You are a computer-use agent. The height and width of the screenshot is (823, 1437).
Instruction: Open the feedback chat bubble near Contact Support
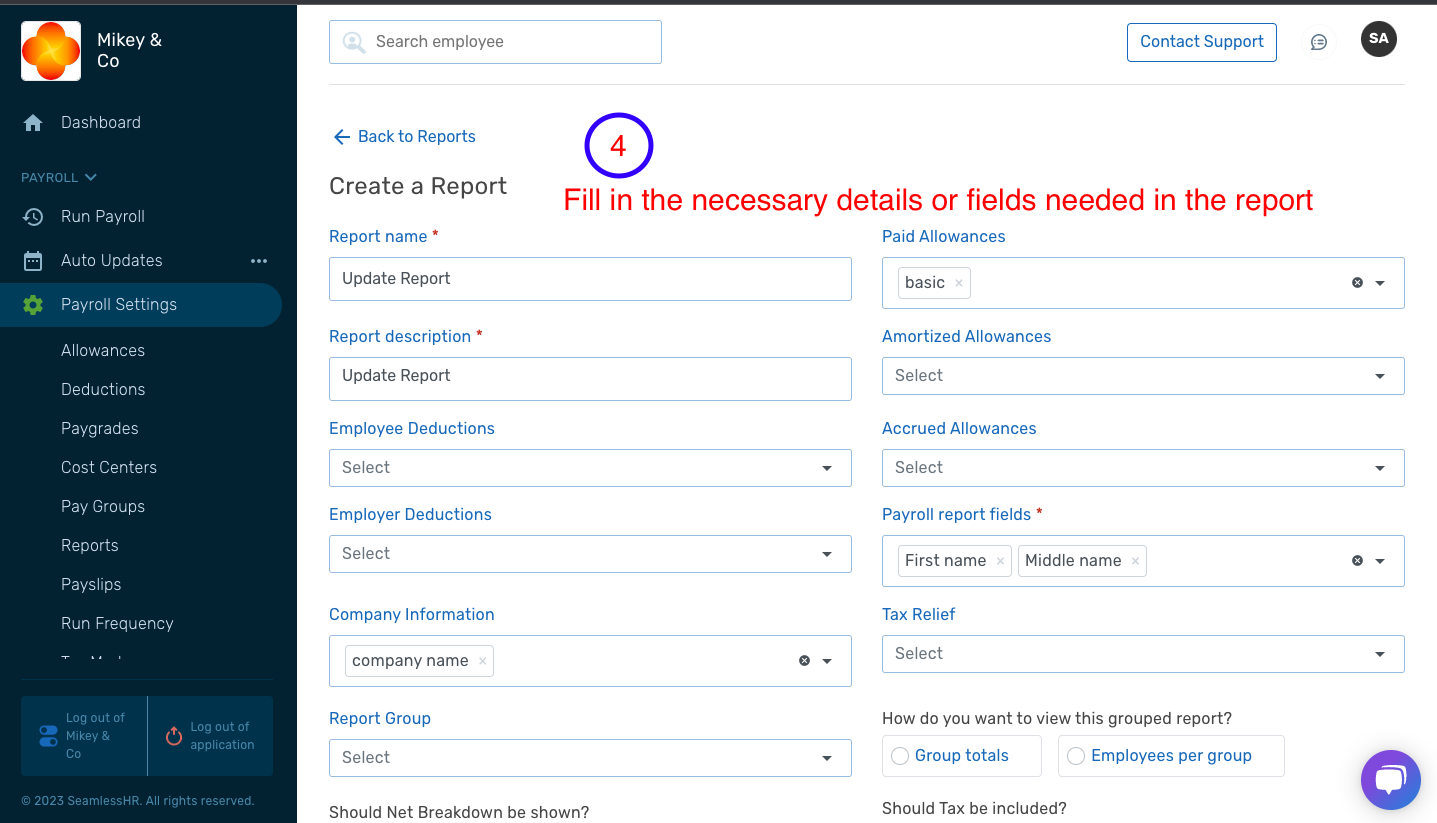pyautogui.click(x=1318, y=41)
